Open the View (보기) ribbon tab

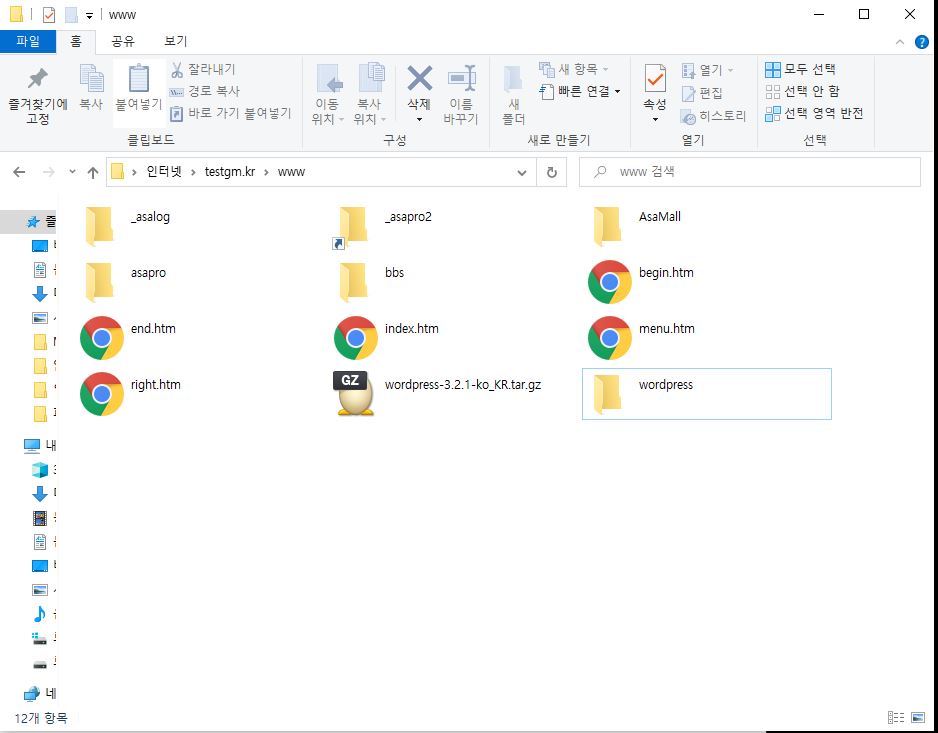175,41
